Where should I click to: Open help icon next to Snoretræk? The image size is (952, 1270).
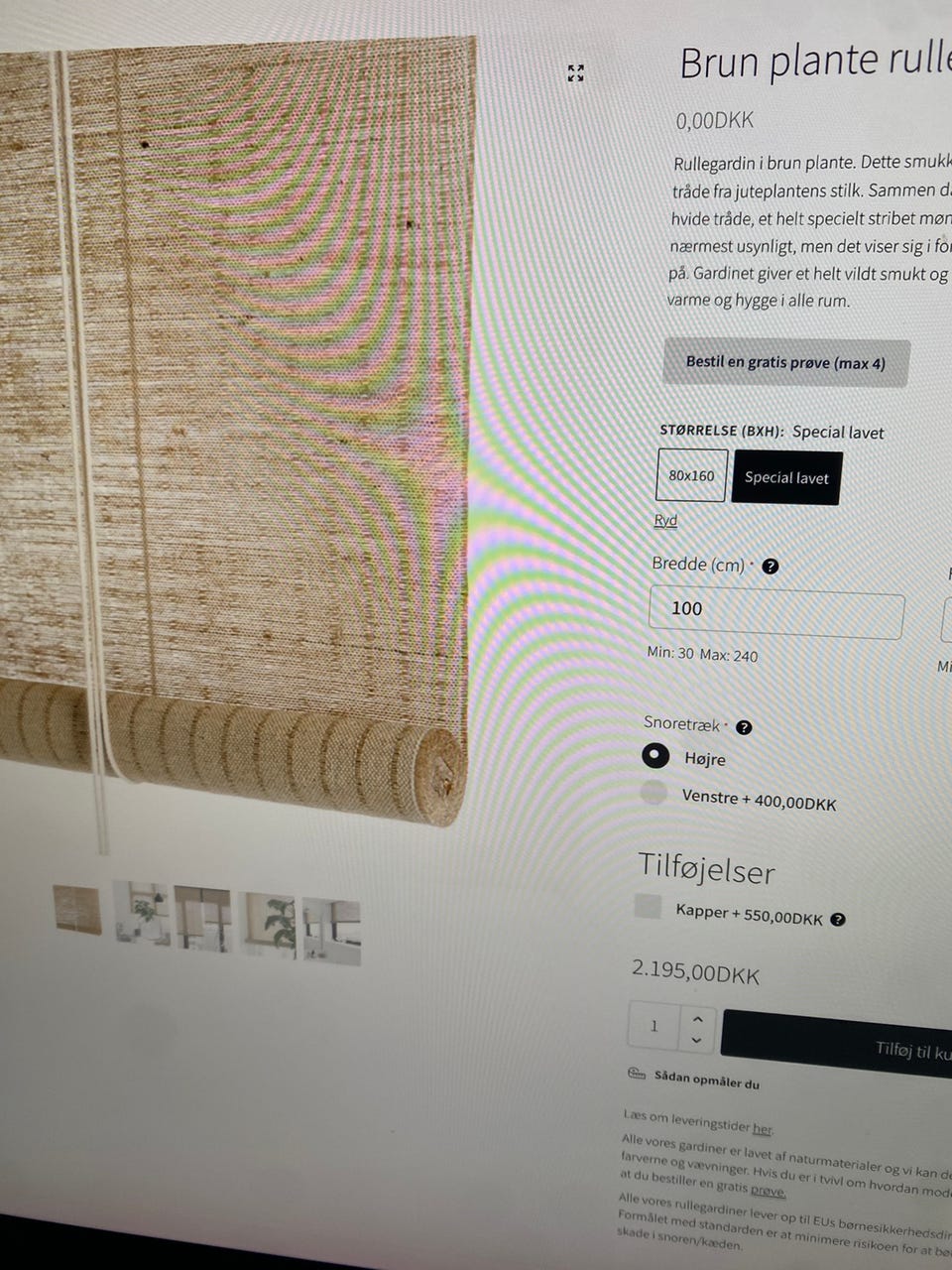coord(744,727)
